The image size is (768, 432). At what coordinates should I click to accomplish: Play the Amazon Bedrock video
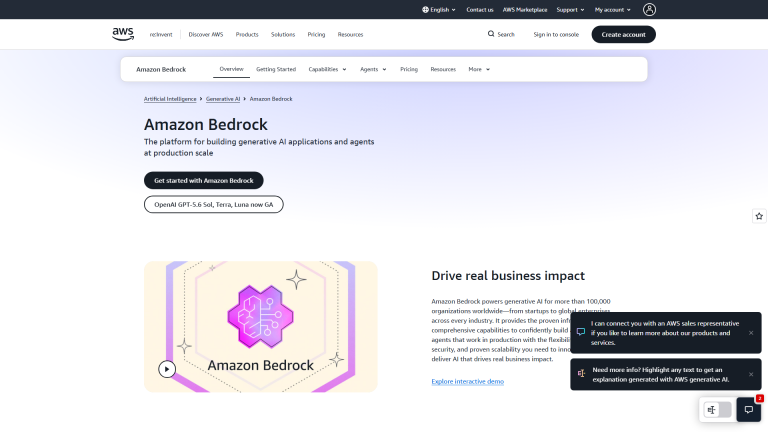[x=167, y=369]
